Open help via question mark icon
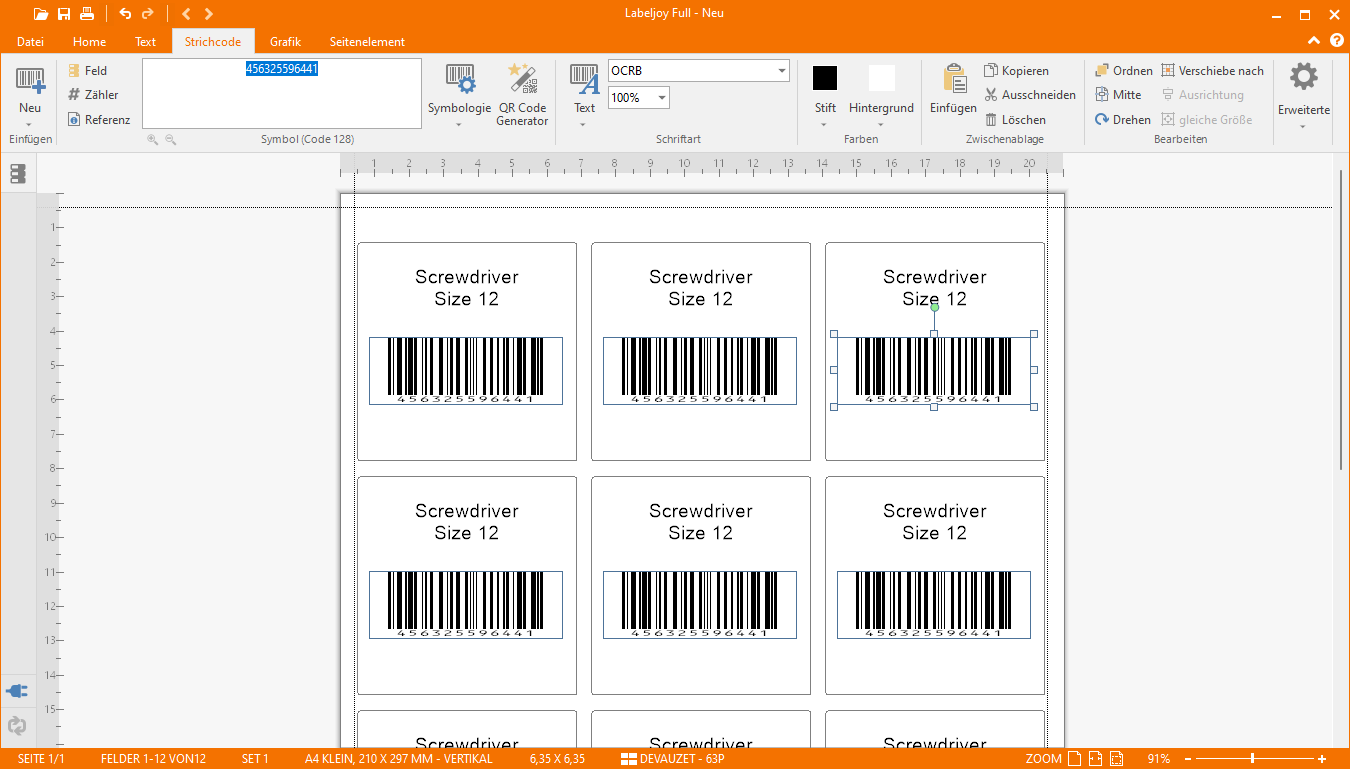This screenshot has width=1350, height=769. (1337, 41)
